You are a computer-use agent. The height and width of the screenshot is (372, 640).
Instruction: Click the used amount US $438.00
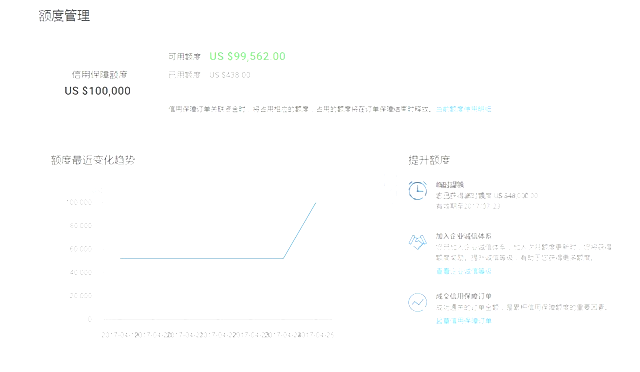click(x=230, y=75)
